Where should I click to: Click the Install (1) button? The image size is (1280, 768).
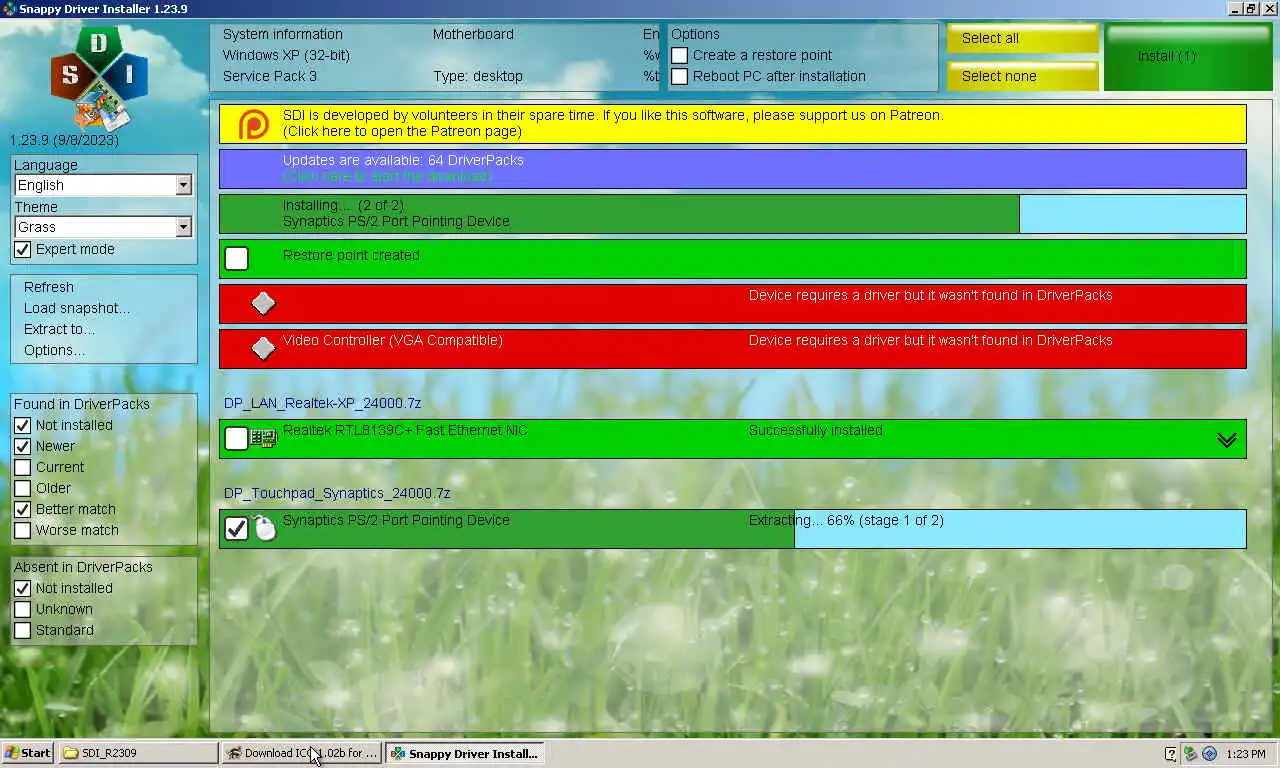pos(1188,57)
